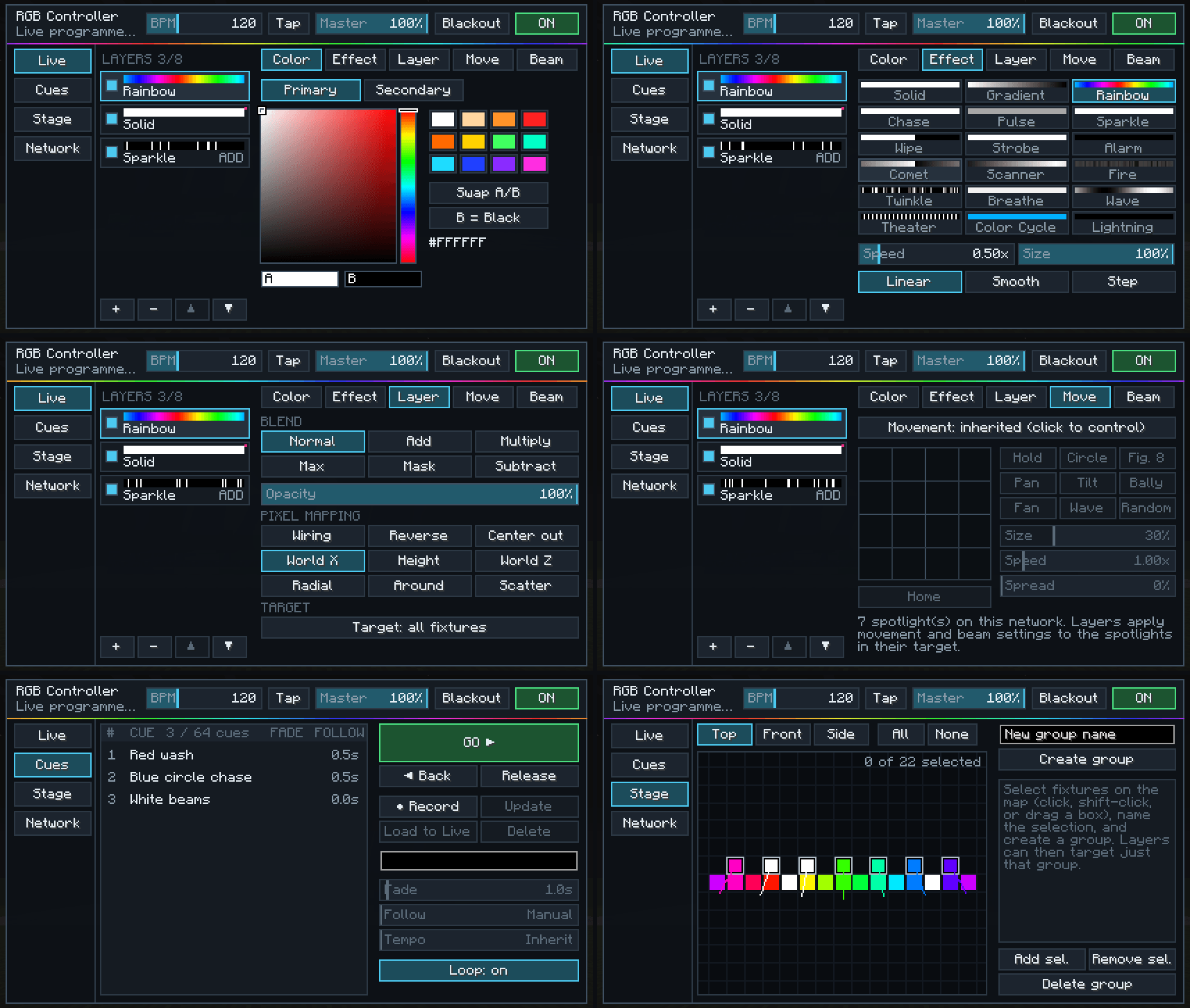Step back with the Back arrow button
Image resolution: width=1190 pixels, height=1008 pixels.
tap(428, 775)
